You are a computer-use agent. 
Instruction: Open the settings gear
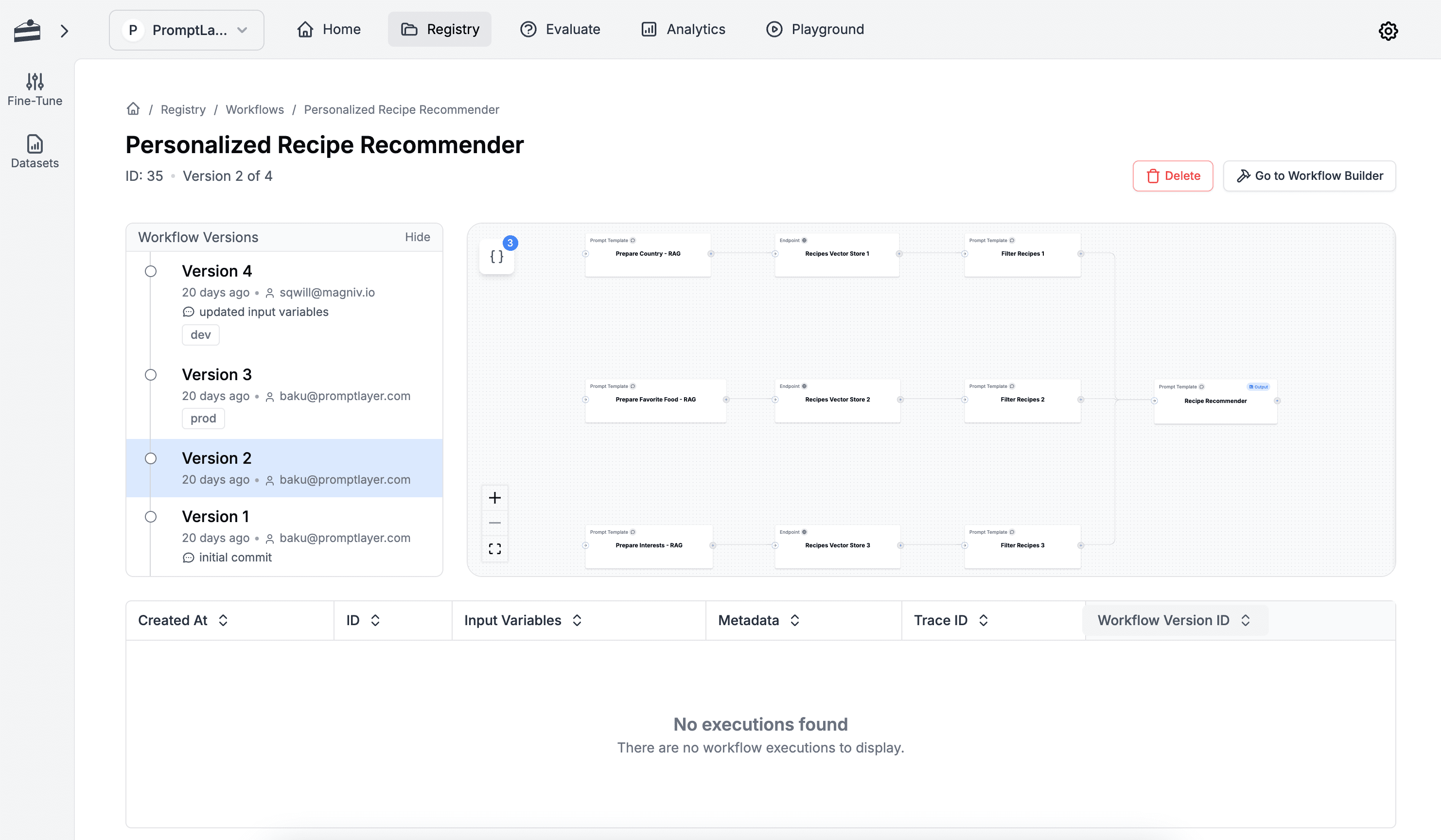[1388, 31]
